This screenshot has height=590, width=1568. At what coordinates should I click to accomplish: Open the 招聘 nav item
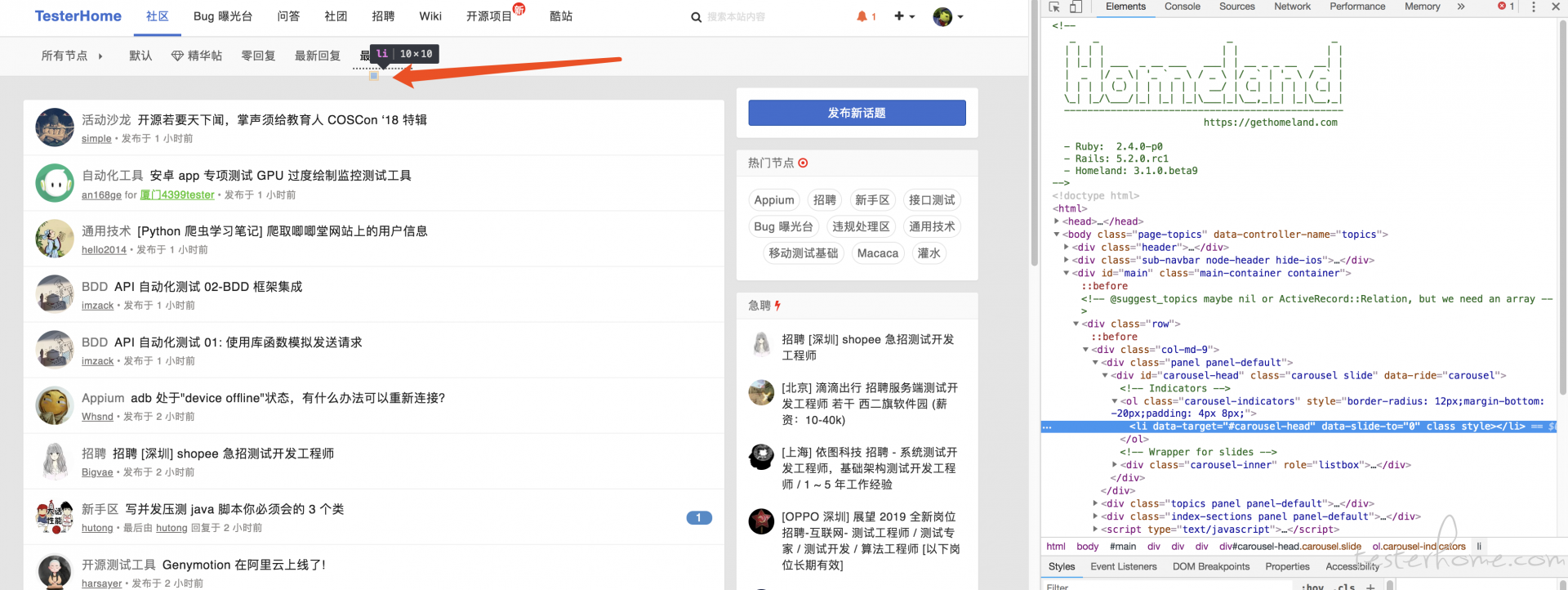pyautogui.click(x=383, y=16)
